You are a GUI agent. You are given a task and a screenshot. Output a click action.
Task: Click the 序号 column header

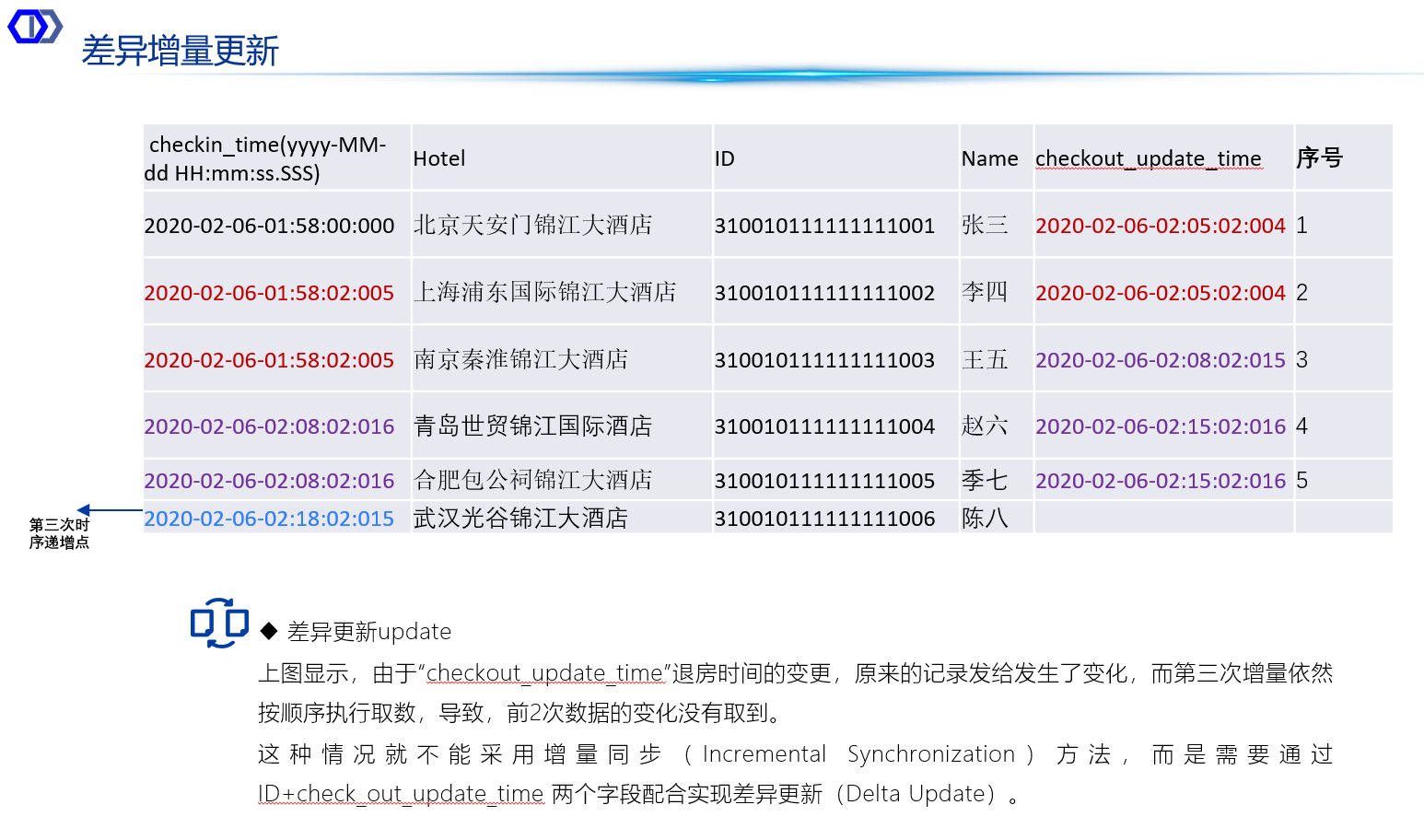pyautogui.click(x=1319, y=158)
